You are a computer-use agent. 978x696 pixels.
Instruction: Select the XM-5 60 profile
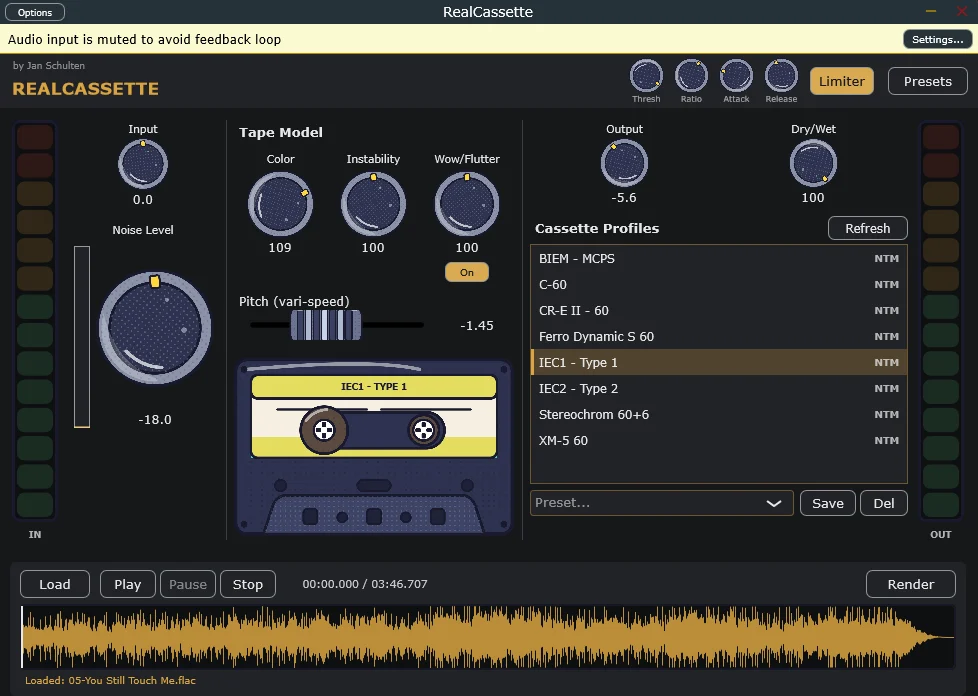[719, 440]
